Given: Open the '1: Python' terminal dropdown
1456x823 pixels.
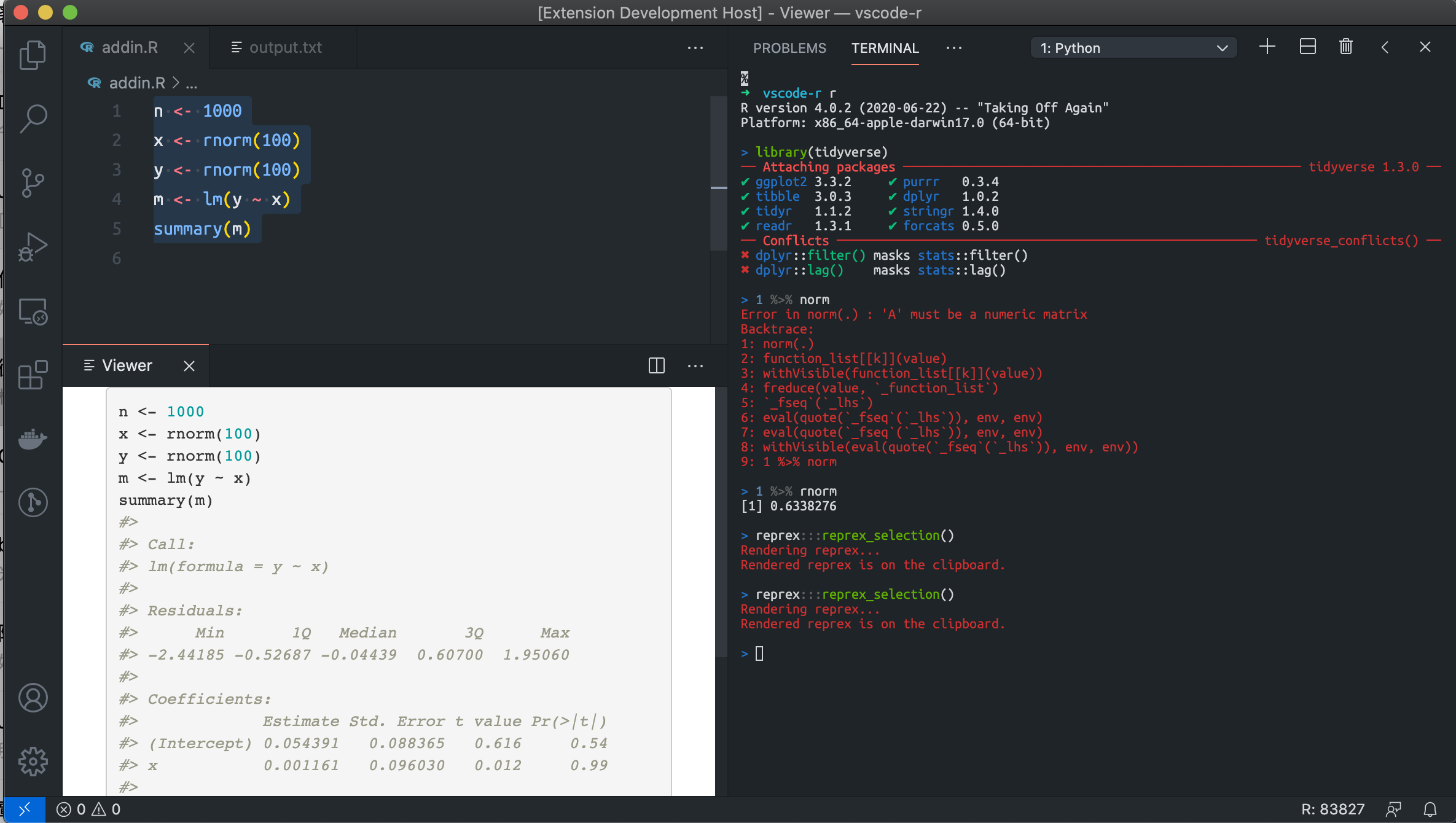Looking at the screenshot, I should (x=1133, y=48).
